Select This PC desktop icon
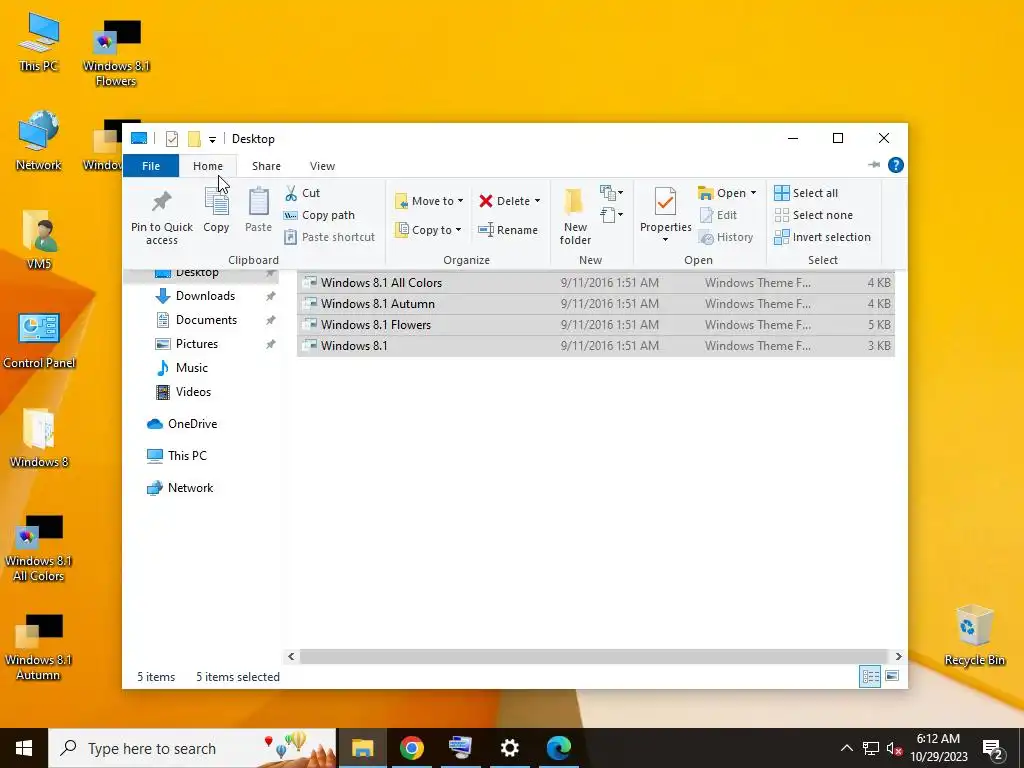 [x=39, y=42]
